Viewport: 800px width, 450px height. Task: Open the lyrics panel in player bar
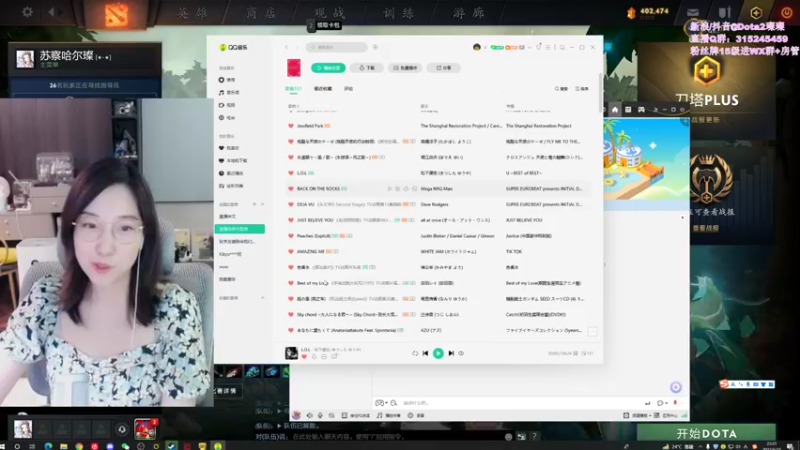pos(576,353)
